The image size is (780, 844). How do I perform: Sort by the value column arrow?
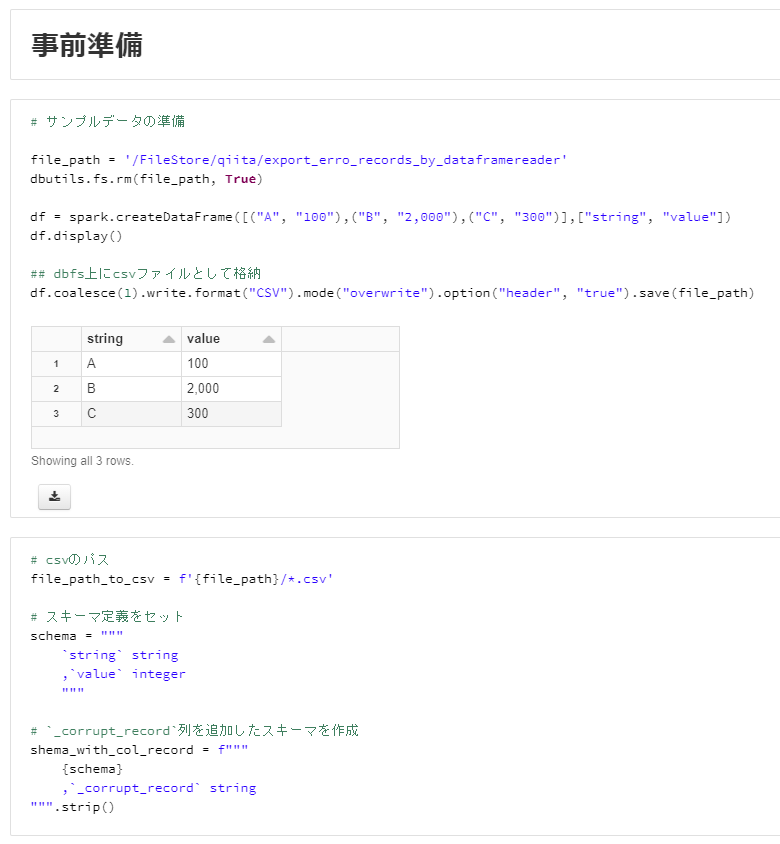point(269,339)
